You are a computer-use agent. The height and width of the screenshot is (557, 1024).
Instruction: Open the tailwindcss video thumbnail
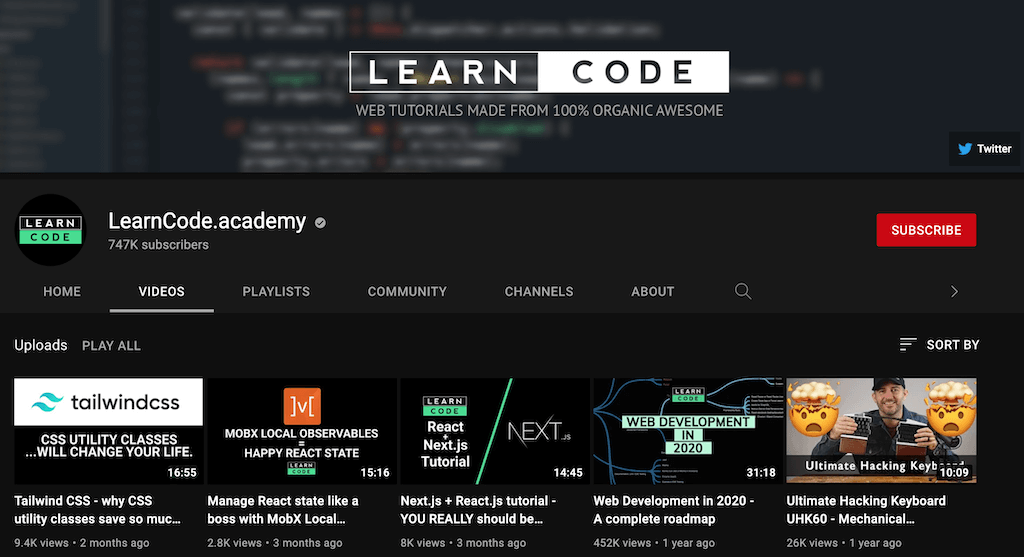click(108, 431)
